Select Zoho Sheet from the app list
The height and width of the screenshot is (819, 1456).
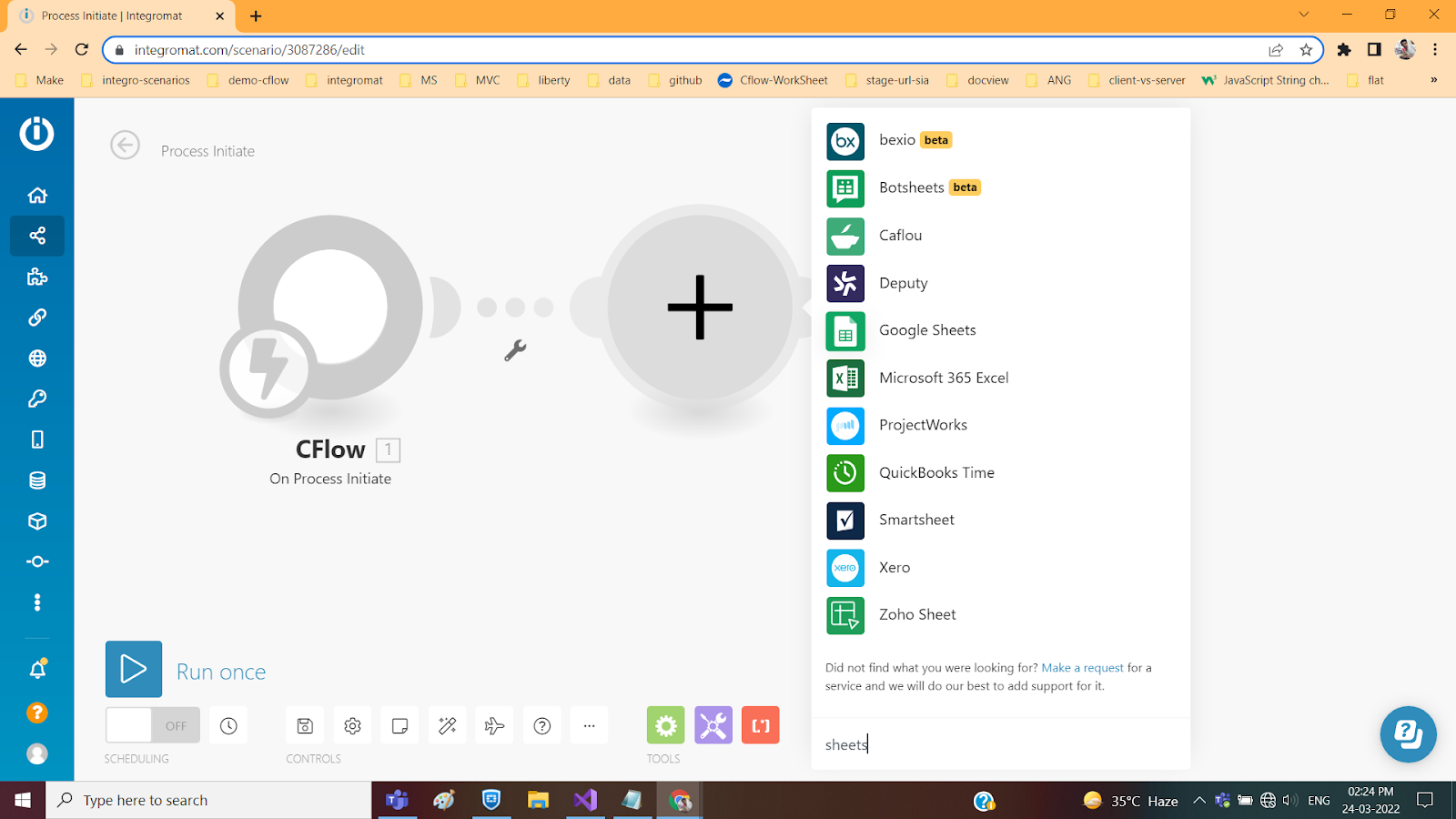point(1000,614)
